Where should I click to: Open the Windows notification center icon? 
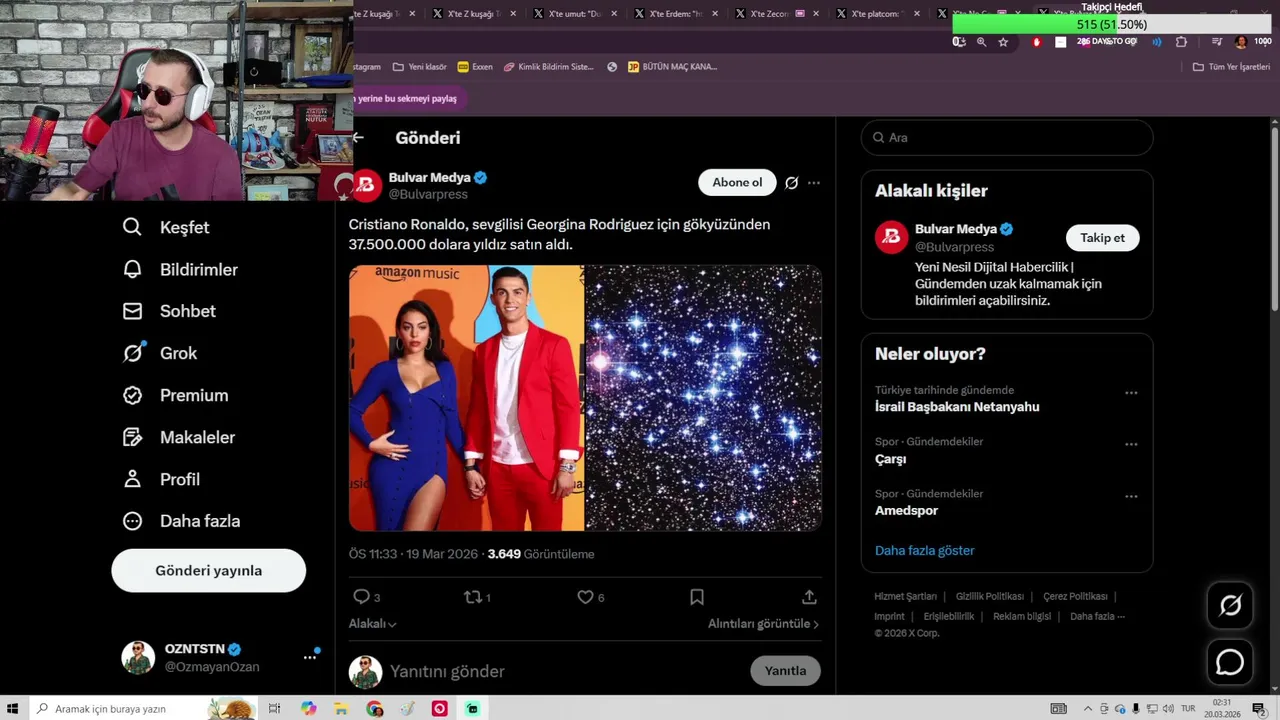coord(1258,708)
